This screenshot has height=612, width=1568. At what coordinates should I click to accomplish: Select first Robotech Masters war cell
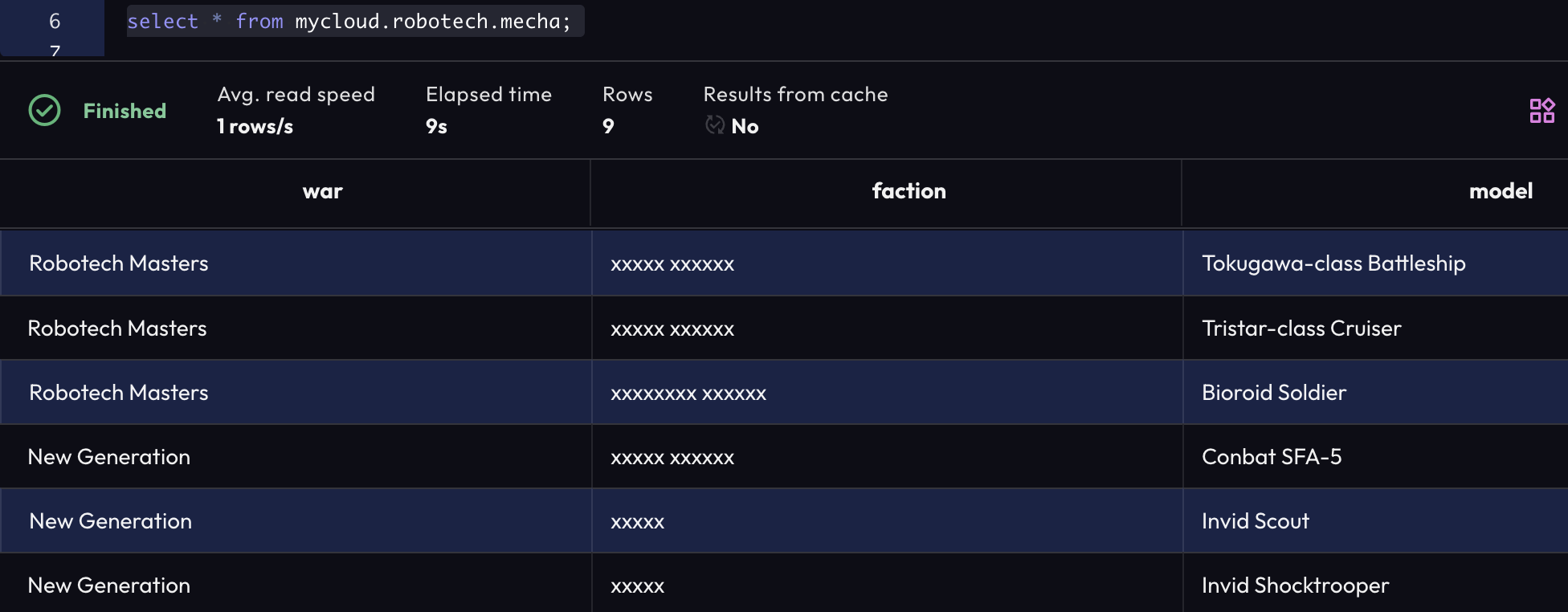pos(119,263)
